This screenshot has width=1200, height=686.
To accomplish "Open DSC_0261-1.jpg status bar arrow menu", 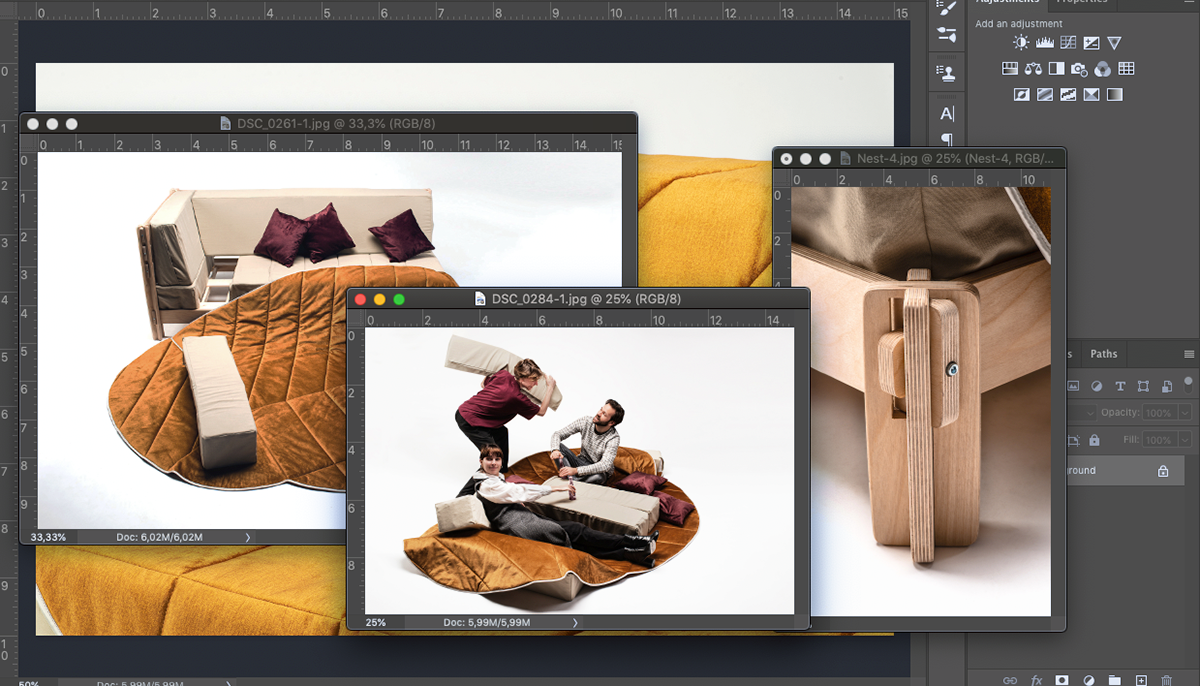I will (248, 537).
